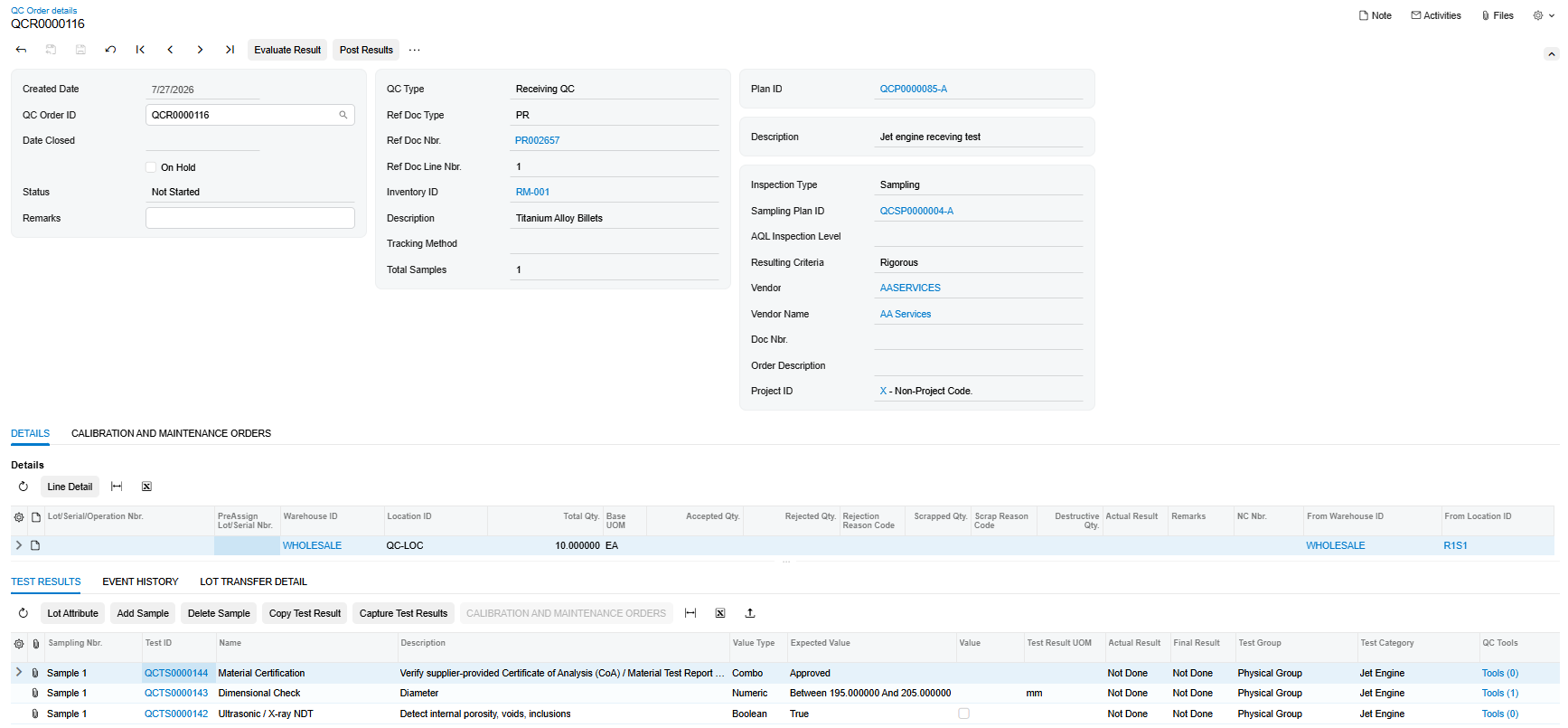The image size is (1568, 728).
Task: Open Sampling Plan link QCSP0000004-A
Action: click(x=916, y=211)
